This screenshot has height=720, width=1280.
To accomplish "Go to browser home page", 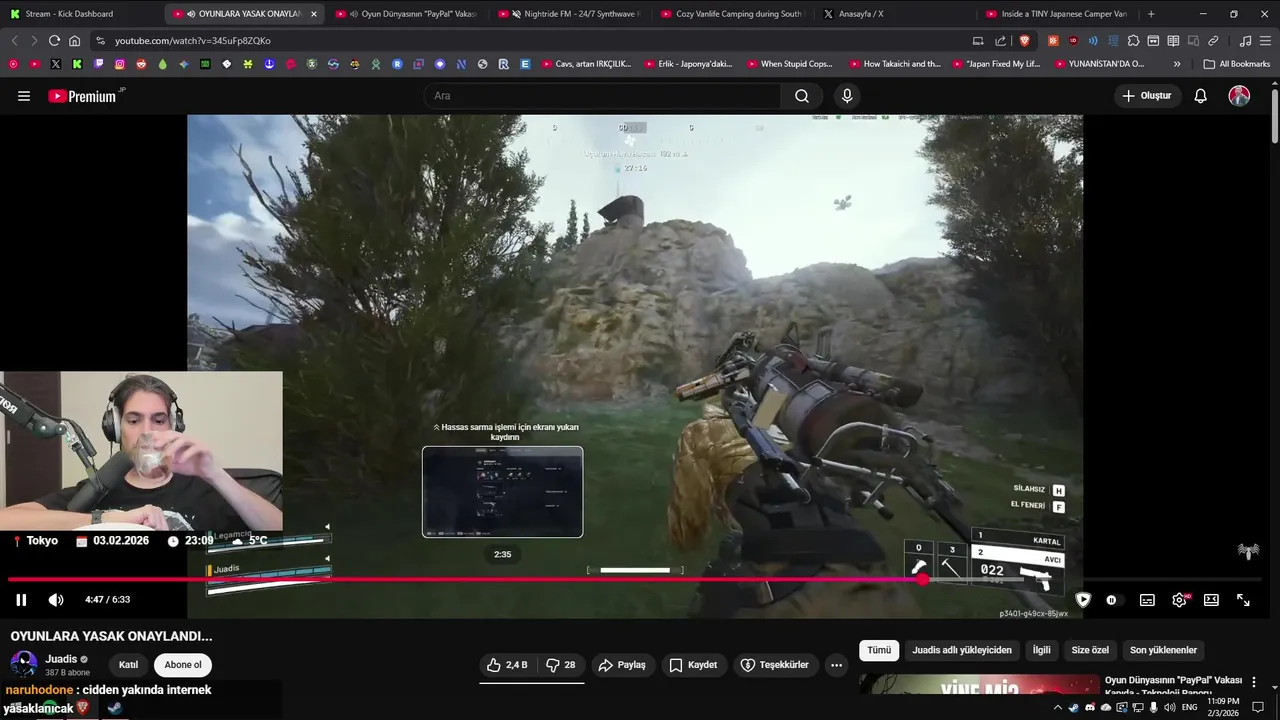I will coord(74,41).
